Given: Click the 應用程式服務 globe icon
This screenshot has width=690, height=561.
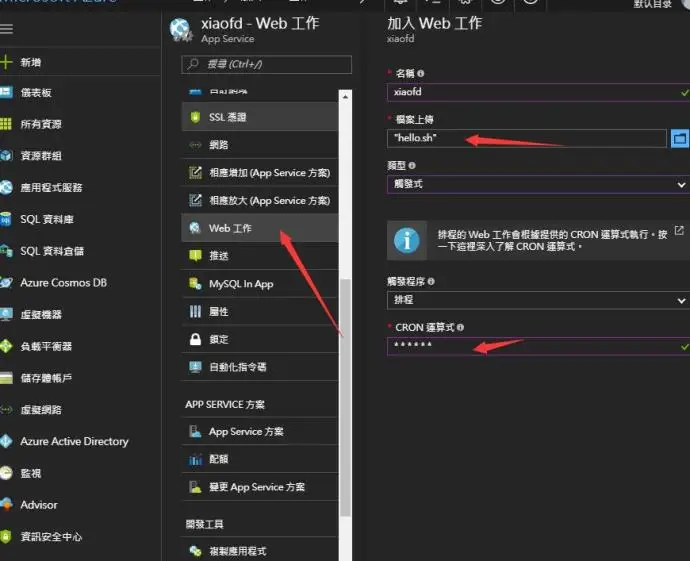Looking at the screenshot, I should coord(6,187).
